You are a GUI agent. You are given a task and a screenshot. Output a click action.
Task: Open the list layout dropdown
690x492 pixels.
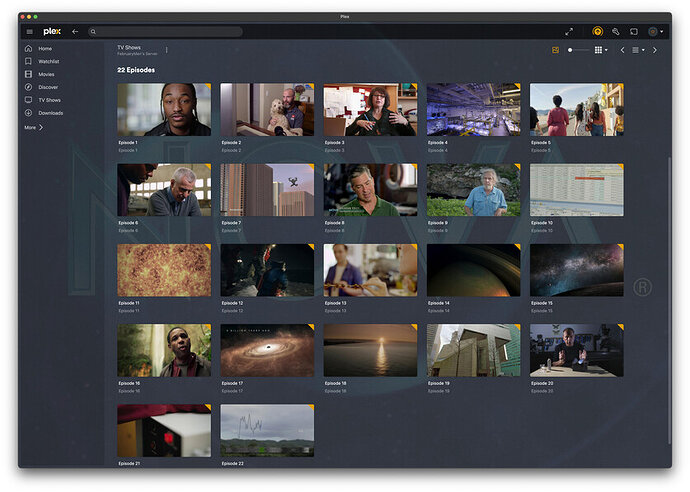(x=638, y=50)
